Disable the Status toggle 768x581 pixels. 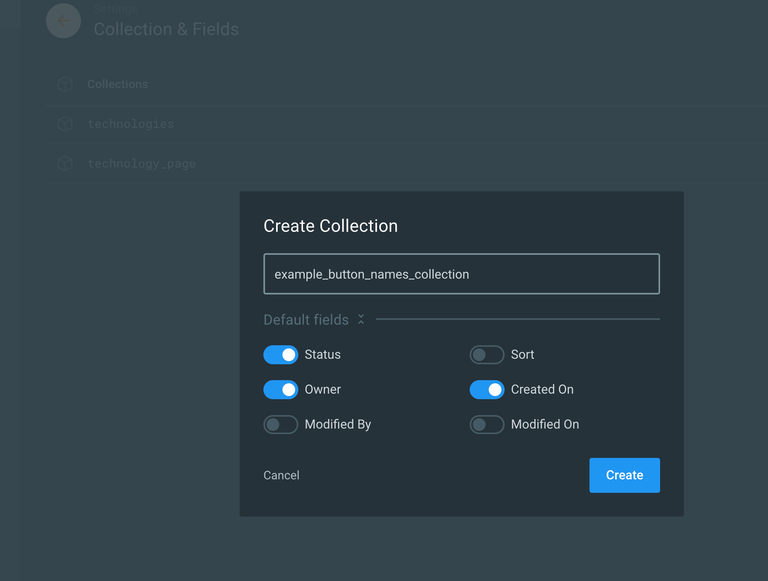tap(281, 355)
